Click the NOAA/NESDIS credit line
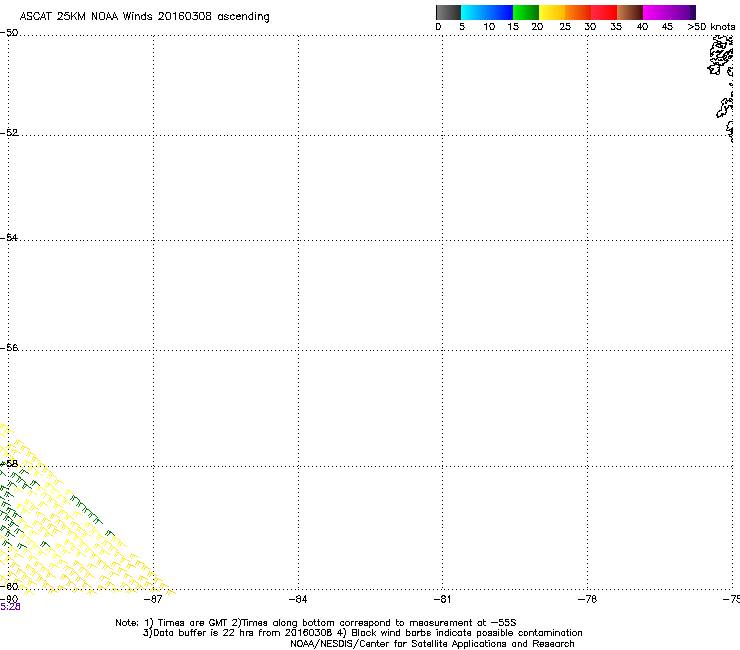The height and width of the screenshot is (650, 740). point(432,644)
